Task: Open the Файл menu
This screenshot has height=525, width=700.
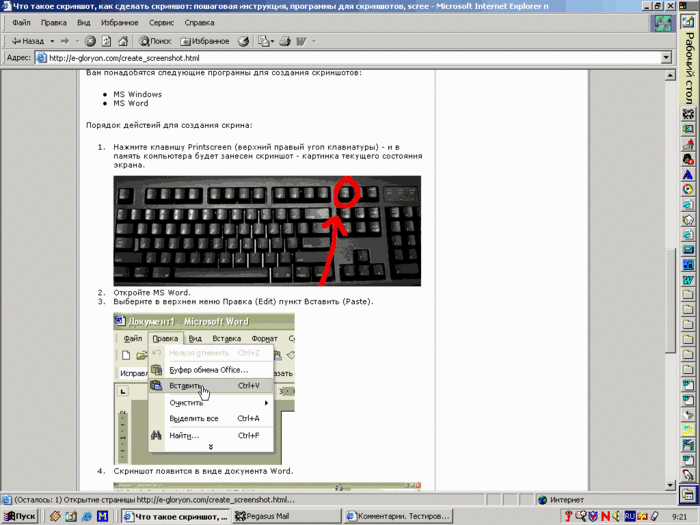Action: [21, 23]
